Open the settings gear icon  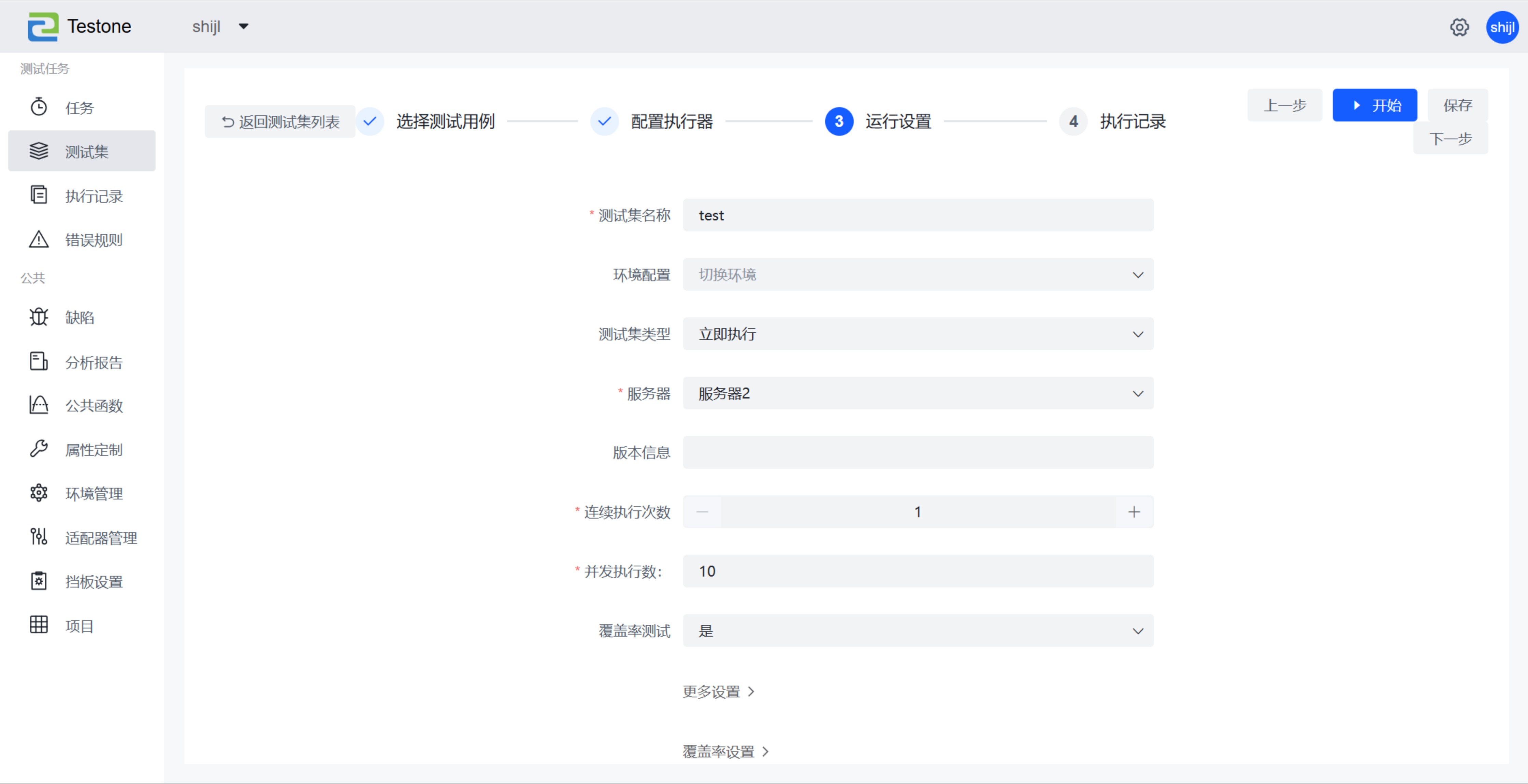click(1459, 27)
